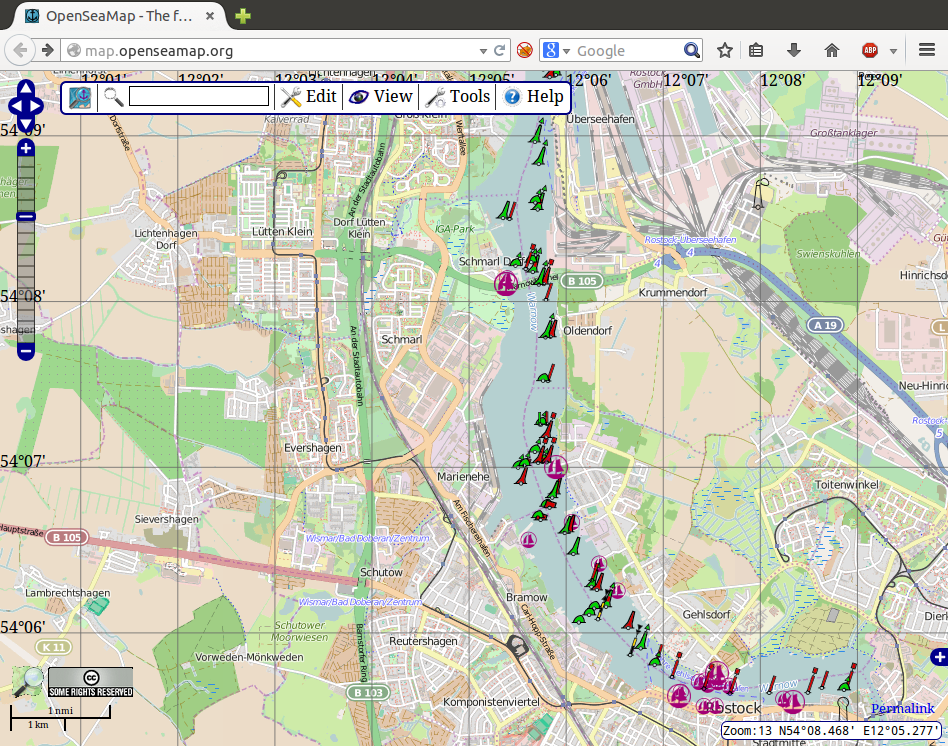Open downloads with the down arrow icon
948x746 pixels.
pos(794,50)
